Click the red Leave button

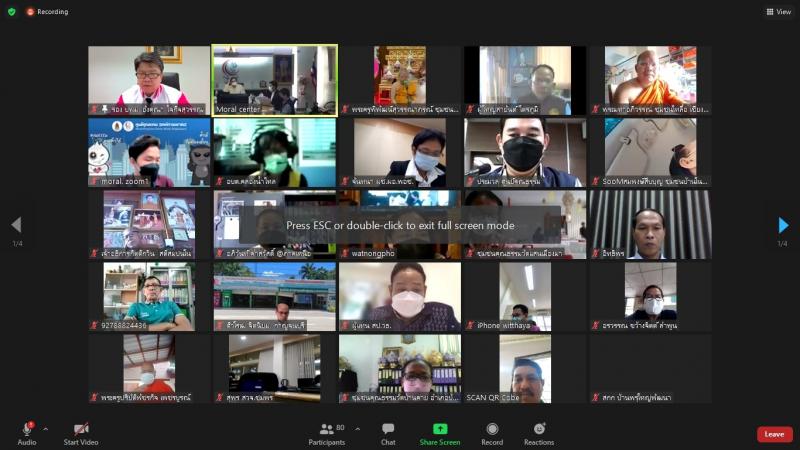point(774,434)
